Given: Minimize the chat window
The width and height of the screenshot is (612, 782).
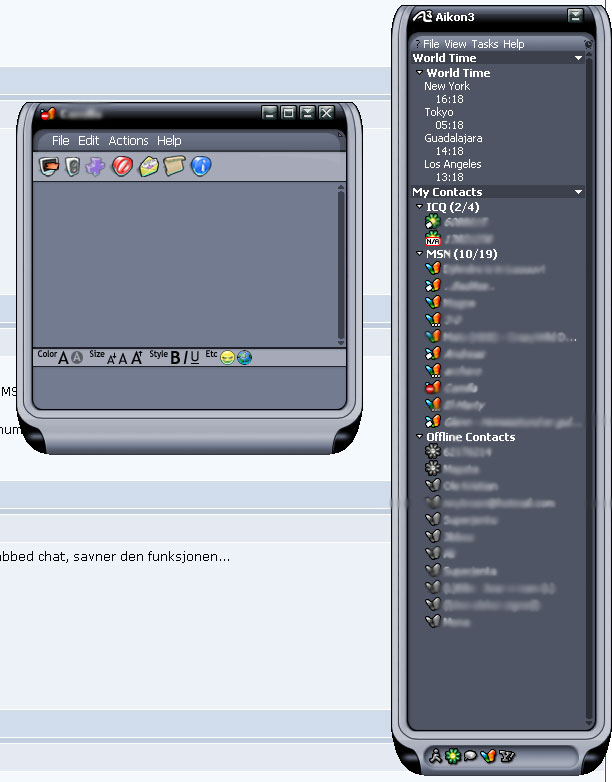Looking at the screenshot, I should coord(269,113).
